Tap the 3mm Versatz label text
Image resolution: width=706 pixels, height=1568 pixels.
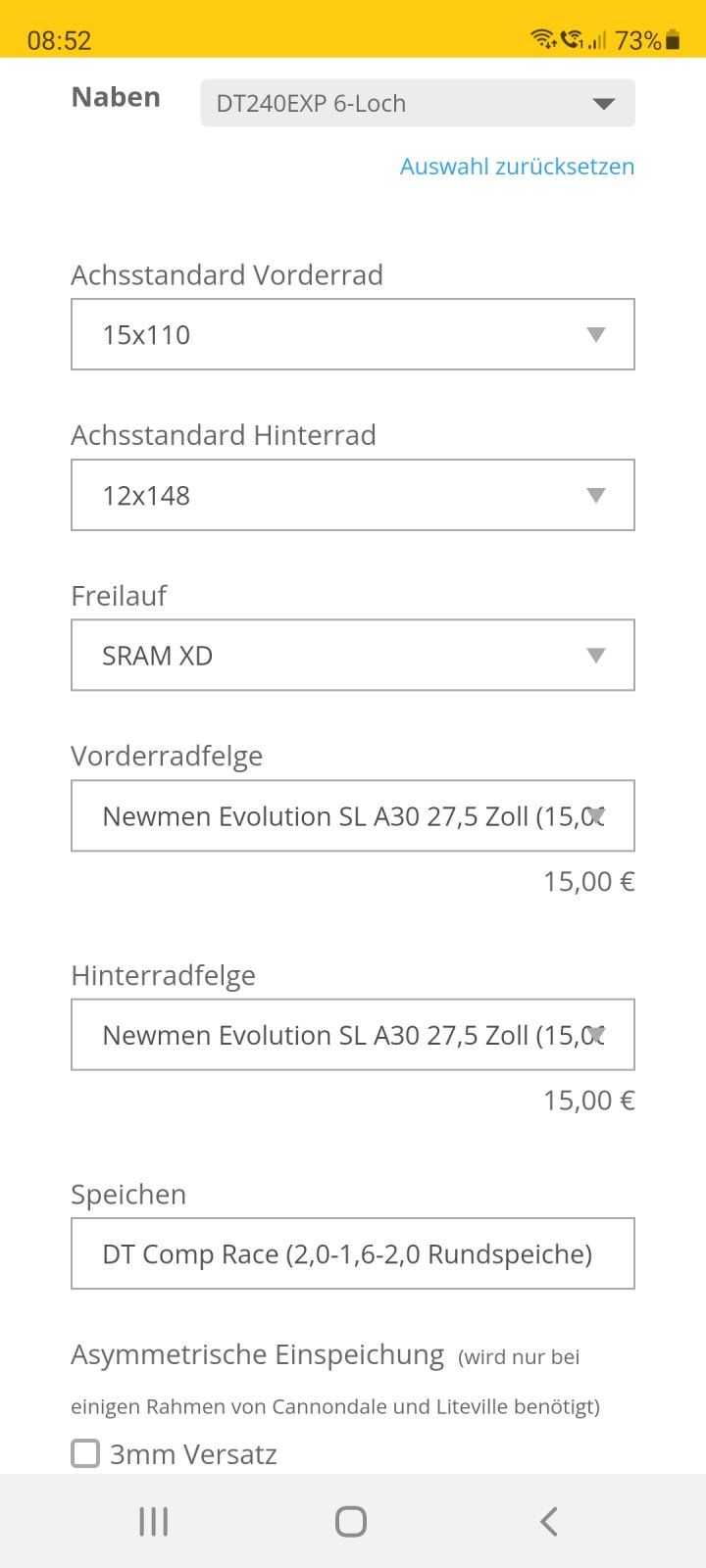(x=193, y=1454)
